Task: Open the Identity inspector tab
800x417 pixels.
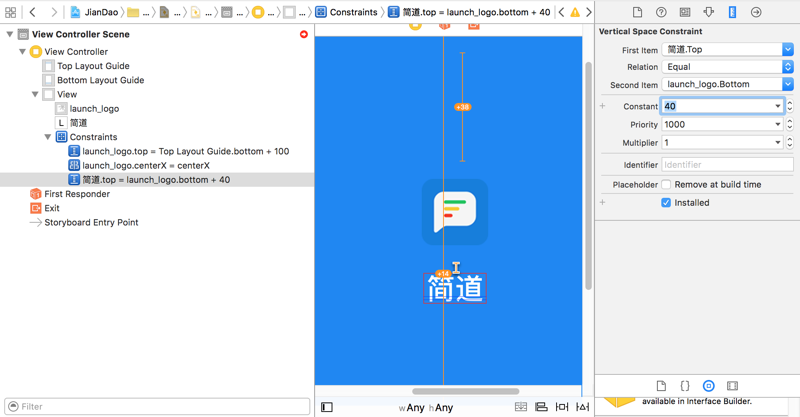Action: tap(685, 12)
